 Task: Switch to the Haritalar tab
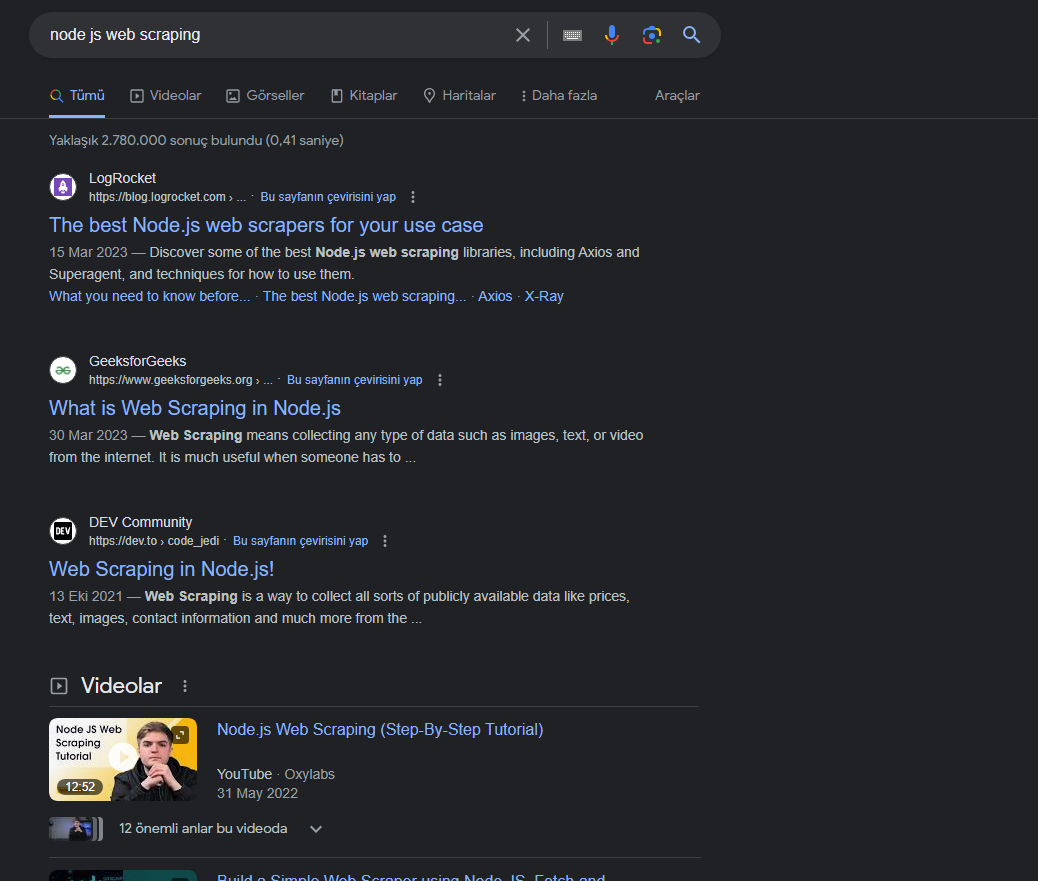point(459,96)
